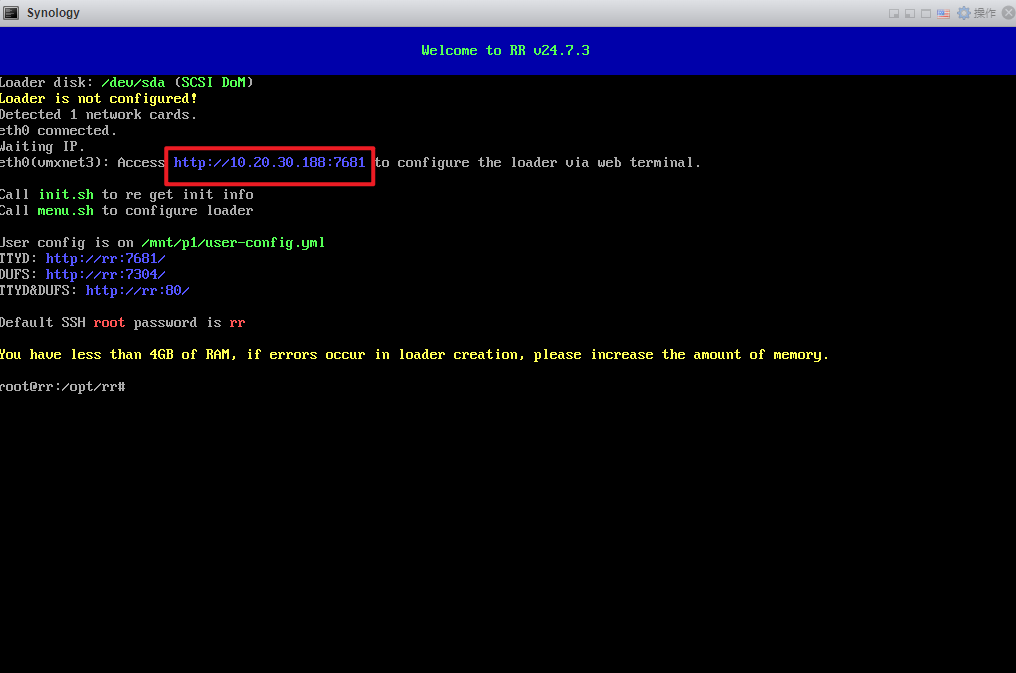Open the http://10.20.30.188:7681 web terminal link
1016x673 pixels.
(x=269, y=162)
